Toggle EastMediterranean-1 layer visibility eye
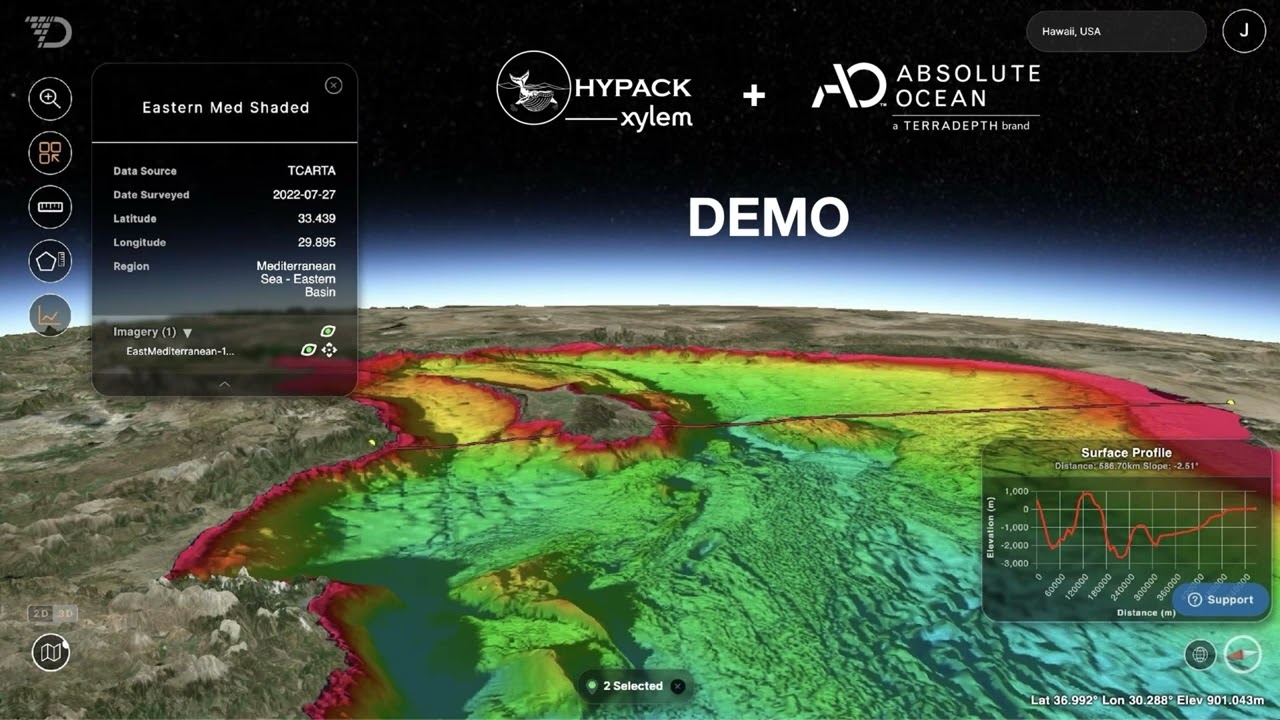The width and height of the screenshot is (1280, 720). pos(309,350)
